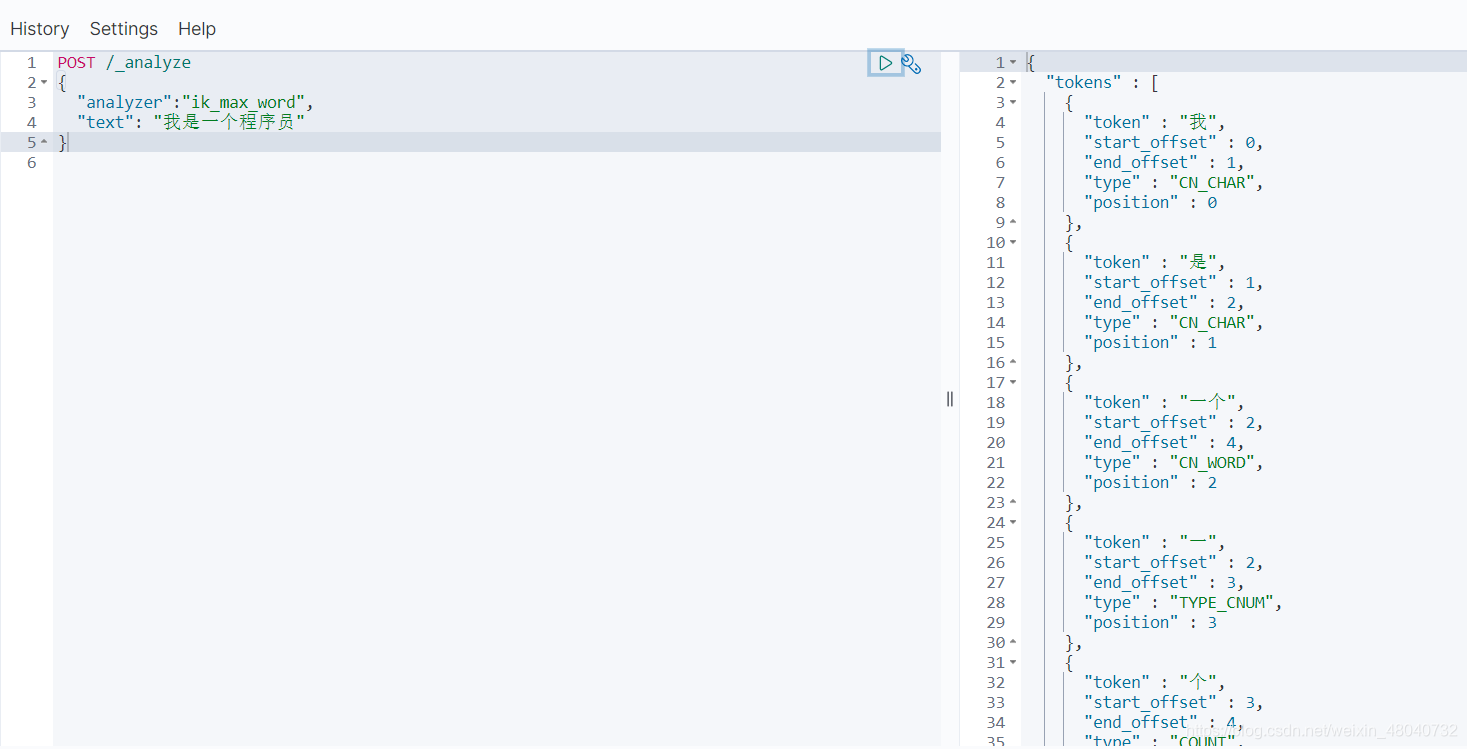Screen dimensions: 1467x749
Task: Click the "analyzer" key in the request
Action: pos(124,102)
